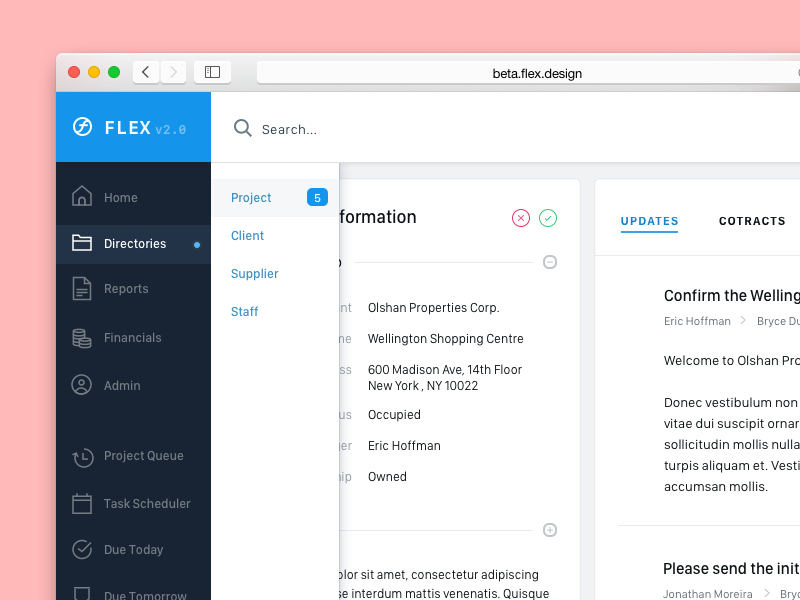This screenshot has height=600, width=800.
Task: Click the Reports document icon
Action: click(x=82, y=289)
